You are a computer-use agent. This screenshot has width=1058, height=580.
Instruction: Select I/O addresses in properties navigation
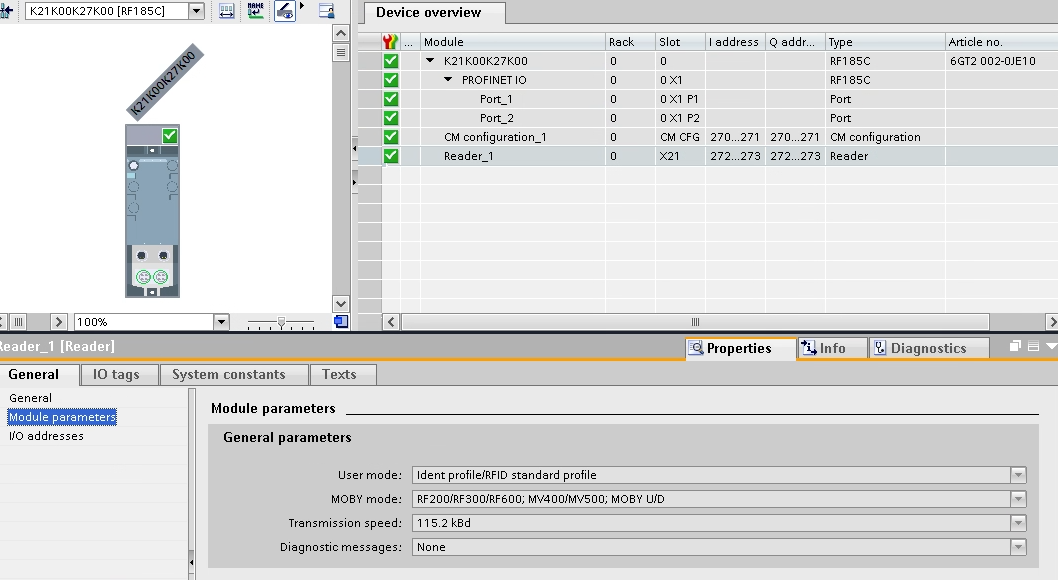(47, 436)
